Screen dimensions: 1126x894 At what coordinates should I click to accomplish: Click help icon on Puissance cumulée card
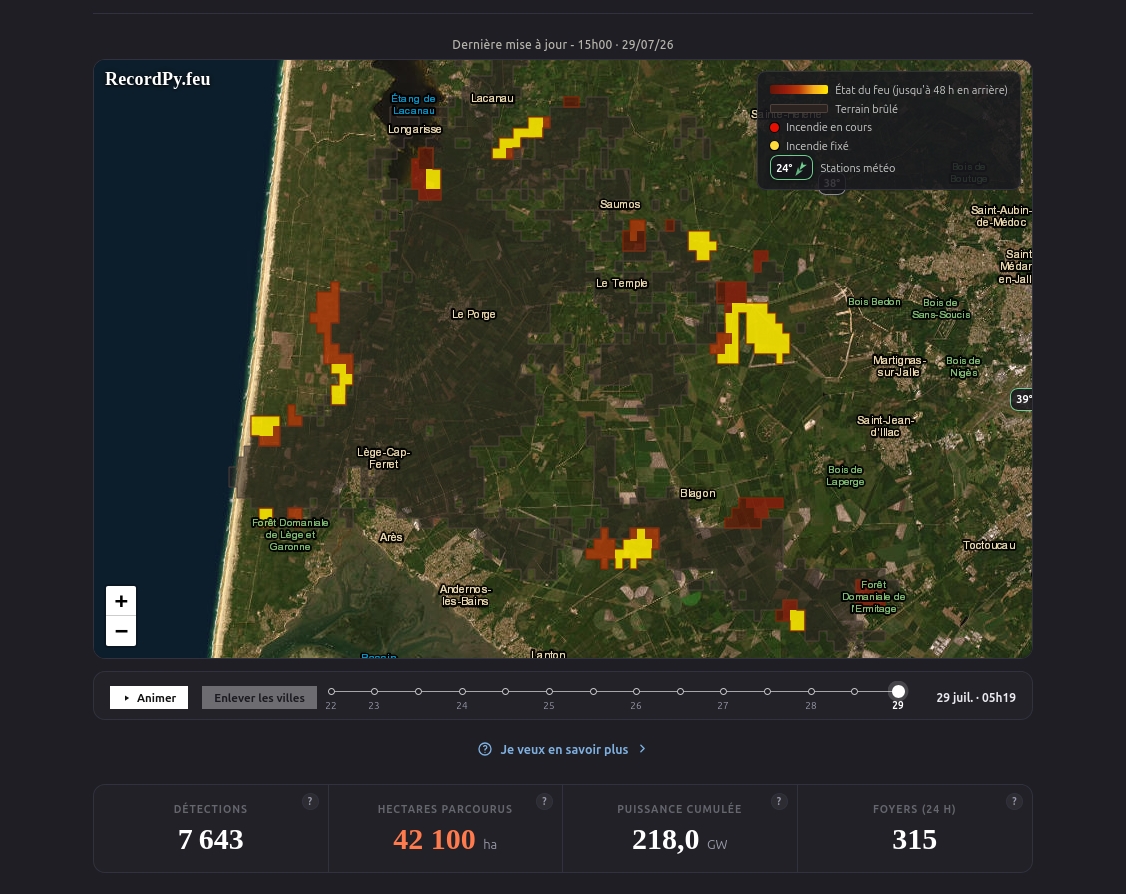tap(778, 801)
